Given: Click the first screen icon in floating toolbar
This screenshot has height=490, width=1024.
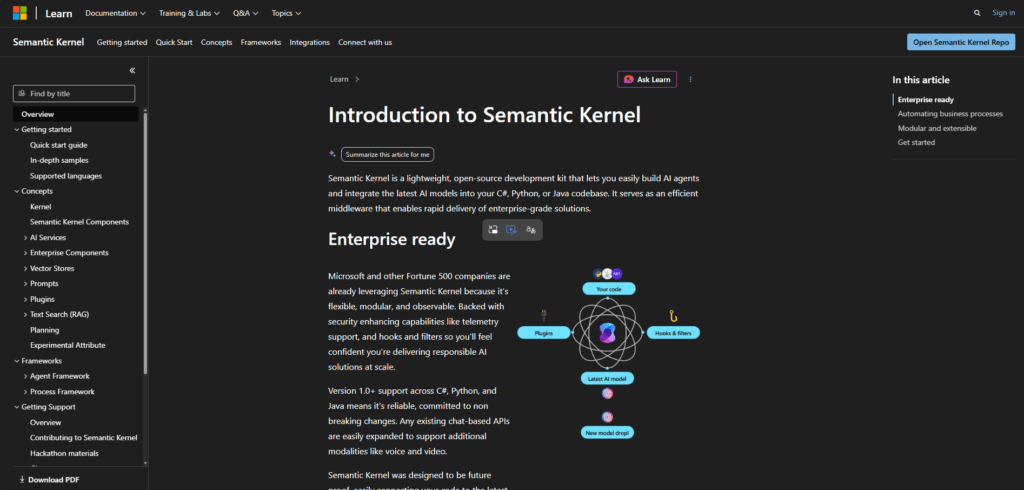Looking at the screenshot, I should click(x=493, y=230).
